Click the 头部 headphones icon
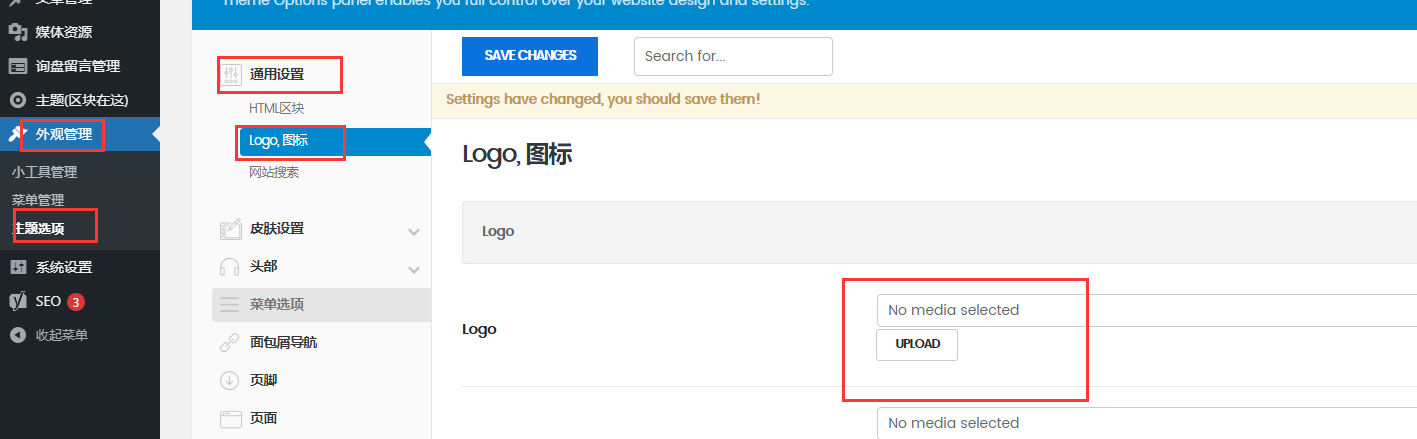 pyautogui.click(x=230, y=267)
